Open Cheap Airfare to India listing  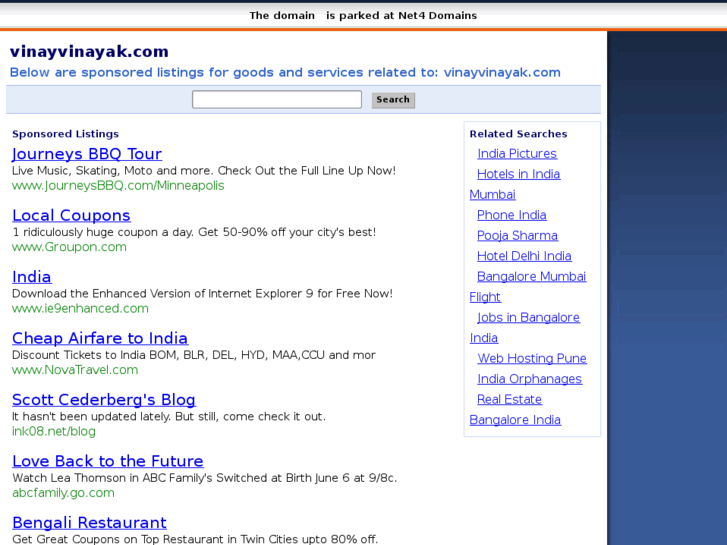[x=100, y=338]
